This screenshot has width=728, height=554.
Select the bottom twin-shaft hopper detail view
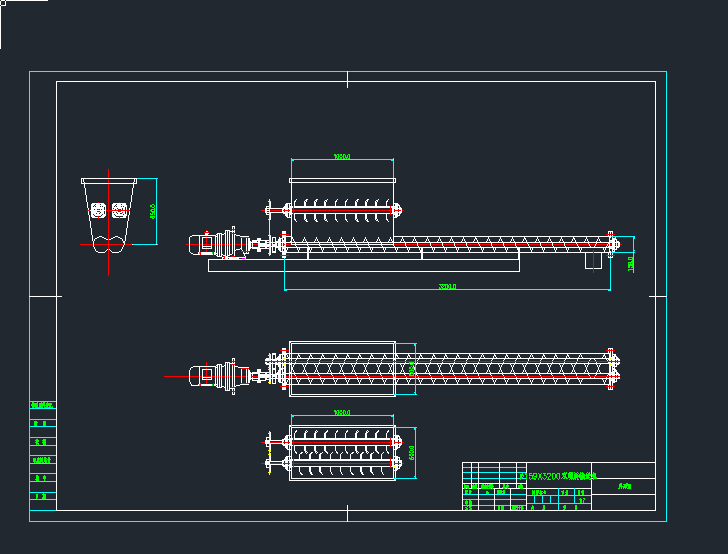click(342, 452)
